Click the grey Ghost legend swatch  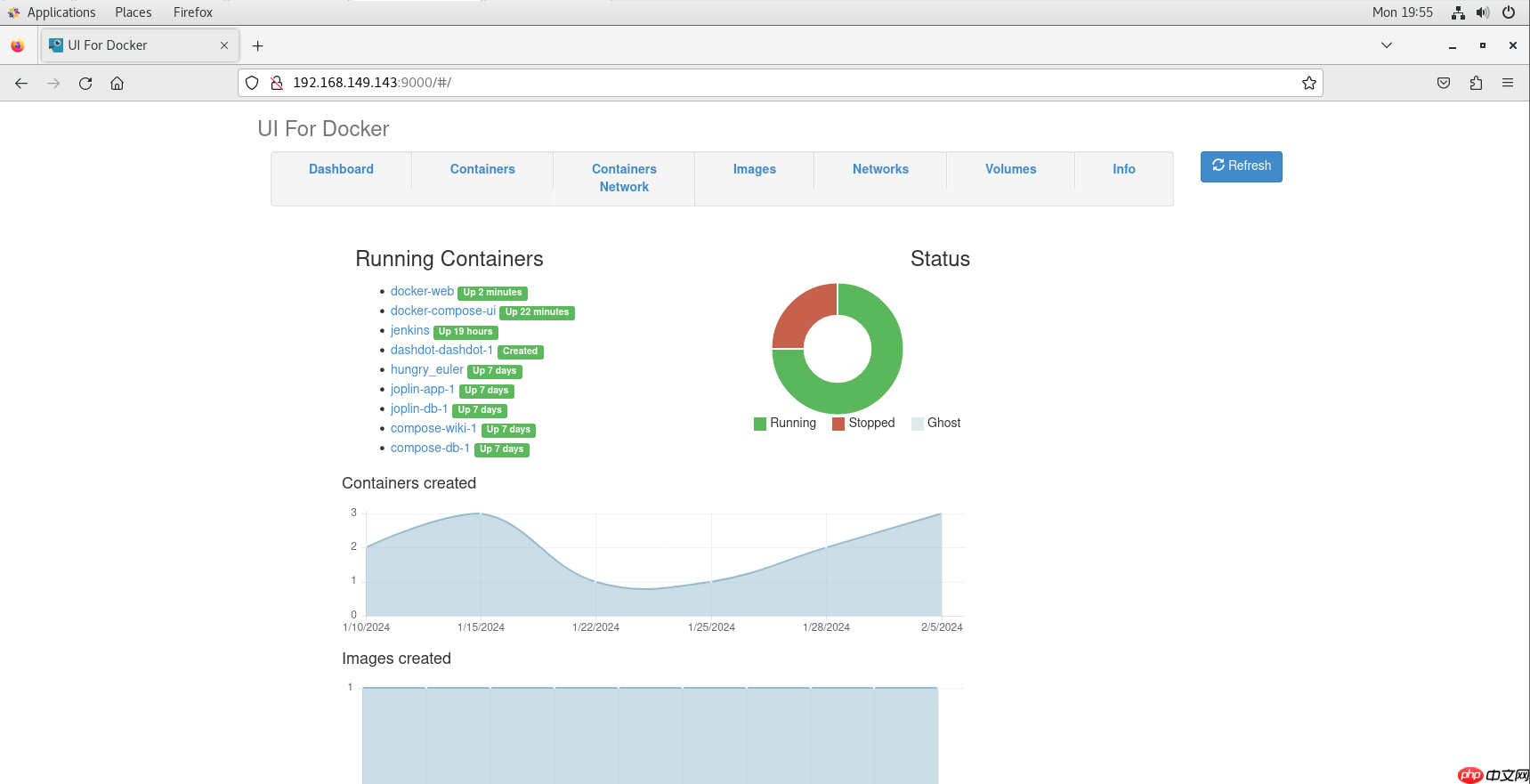coord(918,424)
